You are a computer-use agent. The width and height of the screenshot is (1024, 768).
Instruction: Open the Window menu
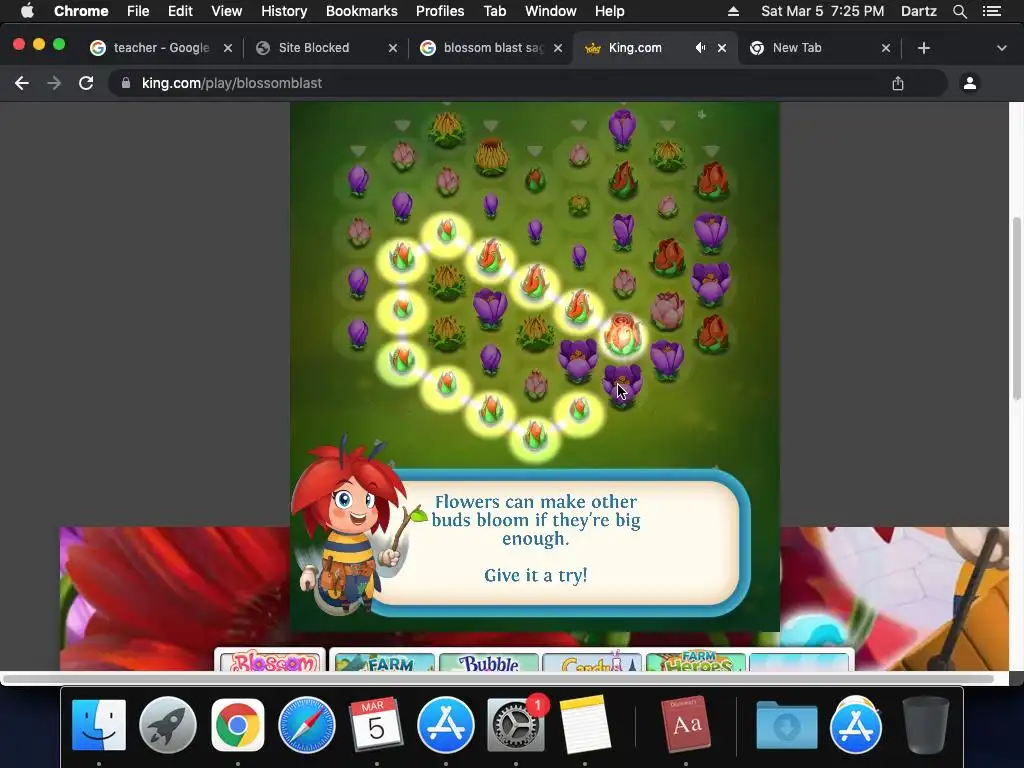pyautogui.click(x=551, y=11)
